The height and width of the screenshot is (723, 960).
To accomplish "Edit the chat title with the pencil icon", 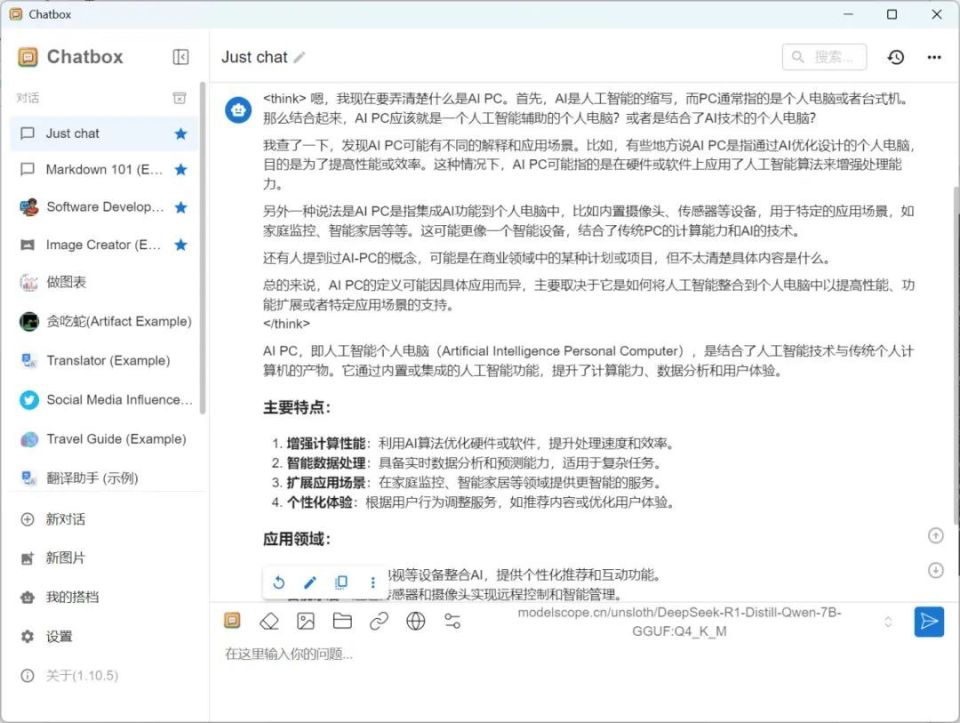I will [299, 58].
